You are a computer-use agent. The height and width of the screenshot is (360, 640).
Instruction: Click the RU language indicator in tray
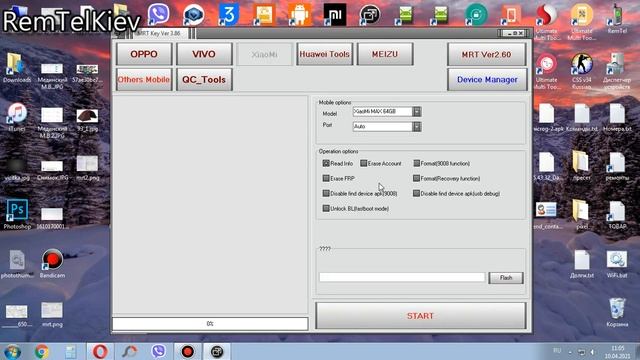click(x=557, y=351)
